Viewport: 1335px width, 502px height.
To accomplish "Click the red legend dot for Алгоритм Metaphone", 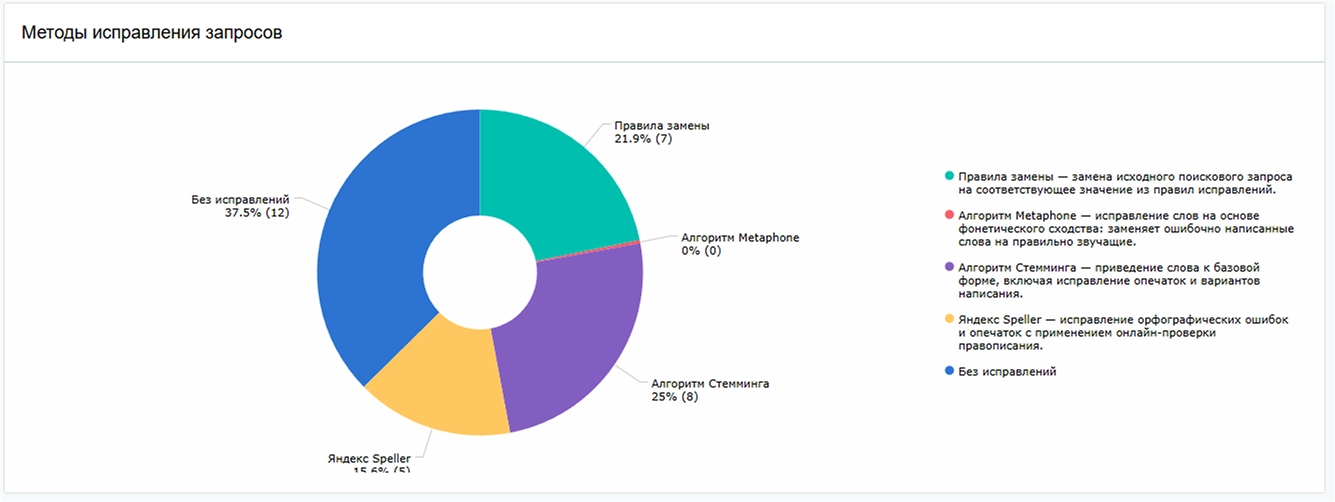I will (949, 216).
